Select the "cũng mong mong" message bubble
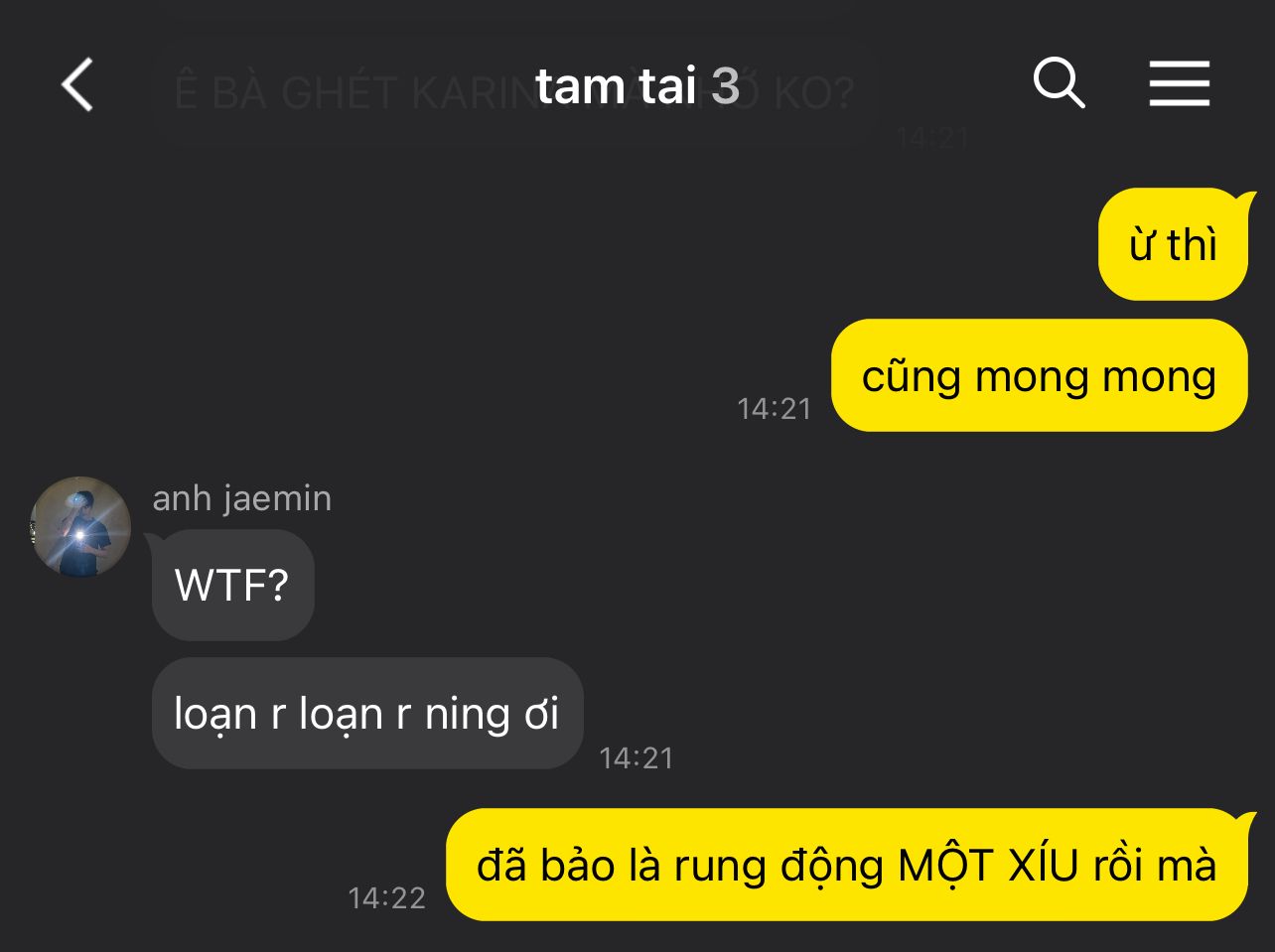1275x952 pixels. [x=1039, y=376]
